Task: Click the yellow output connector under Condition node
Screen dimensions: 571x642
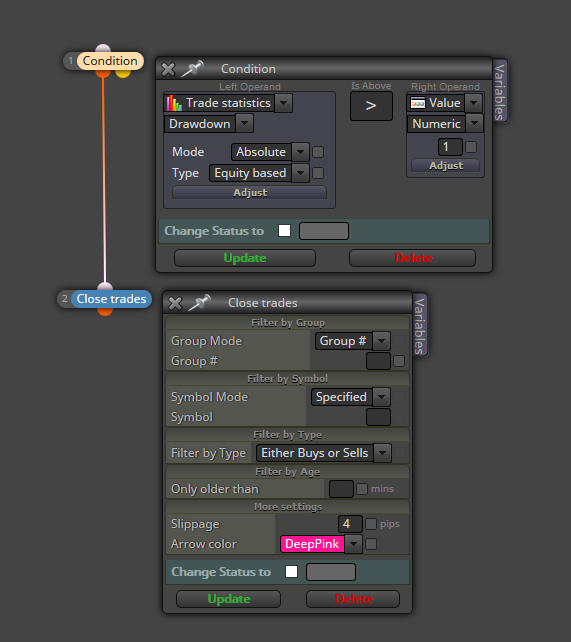Action: (x=123, y=73)
